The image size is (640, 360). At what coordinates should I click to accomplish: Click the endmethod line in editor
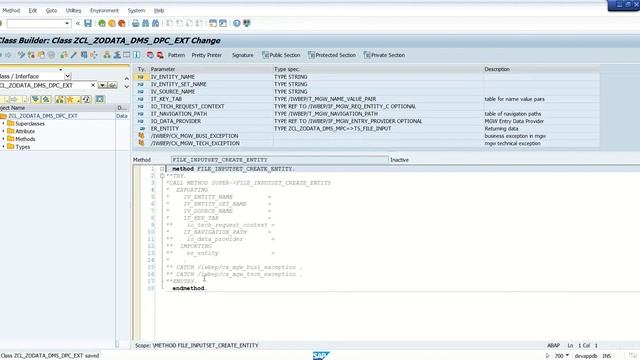pos(189,288)
